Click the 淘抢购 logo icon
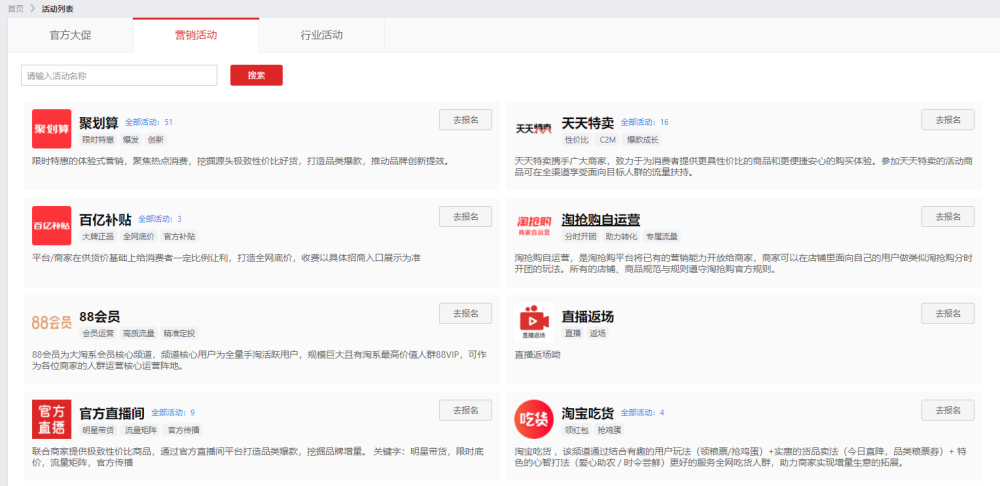Image resolution: width=1000 pixels, height=486 pixels. (x=534, y=225)
